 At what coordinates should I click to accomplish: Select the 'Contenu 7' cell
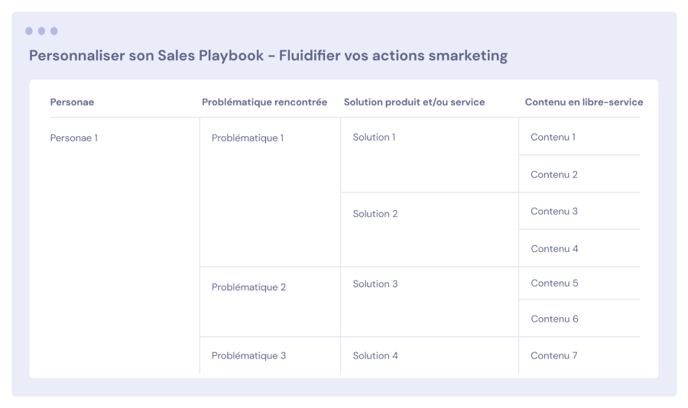(554, 355)
